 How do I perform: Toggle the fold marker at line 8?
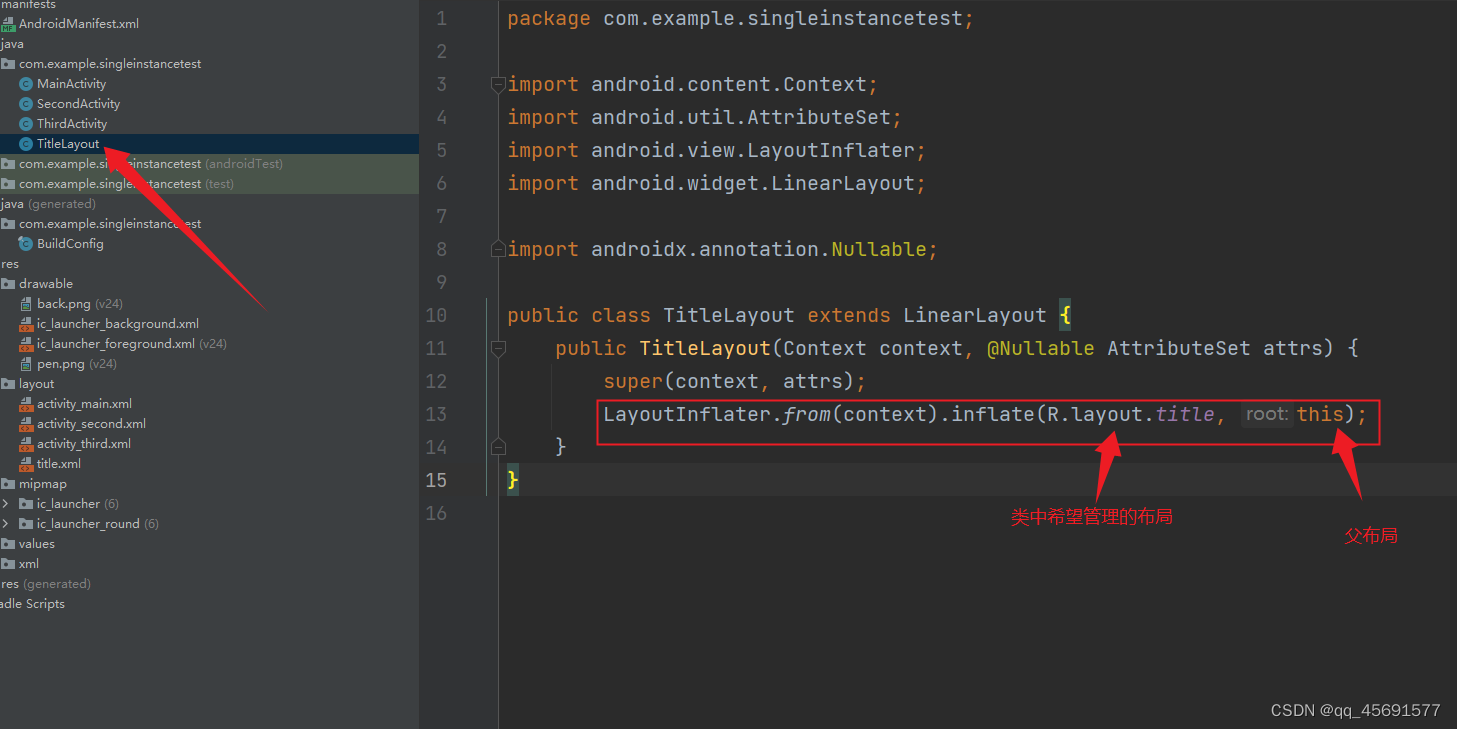click(498, 249)
